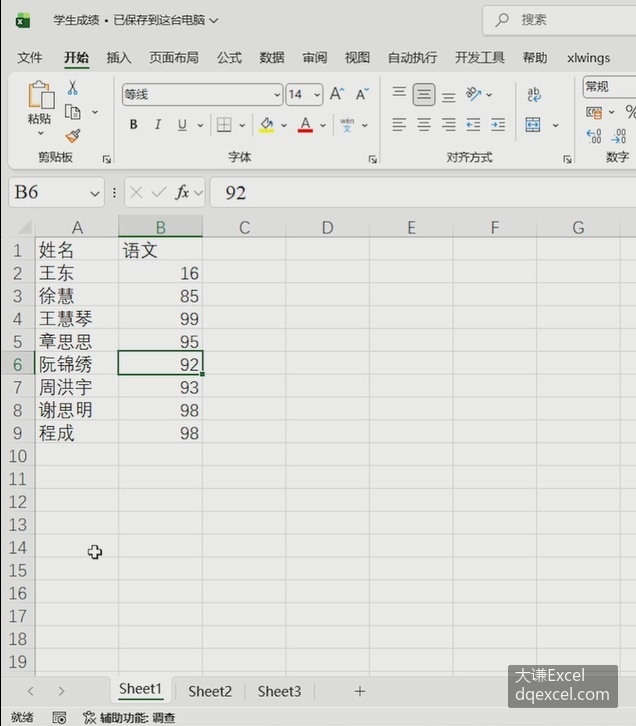Switch to the 公式 ribbon tab

coord(229,58)
